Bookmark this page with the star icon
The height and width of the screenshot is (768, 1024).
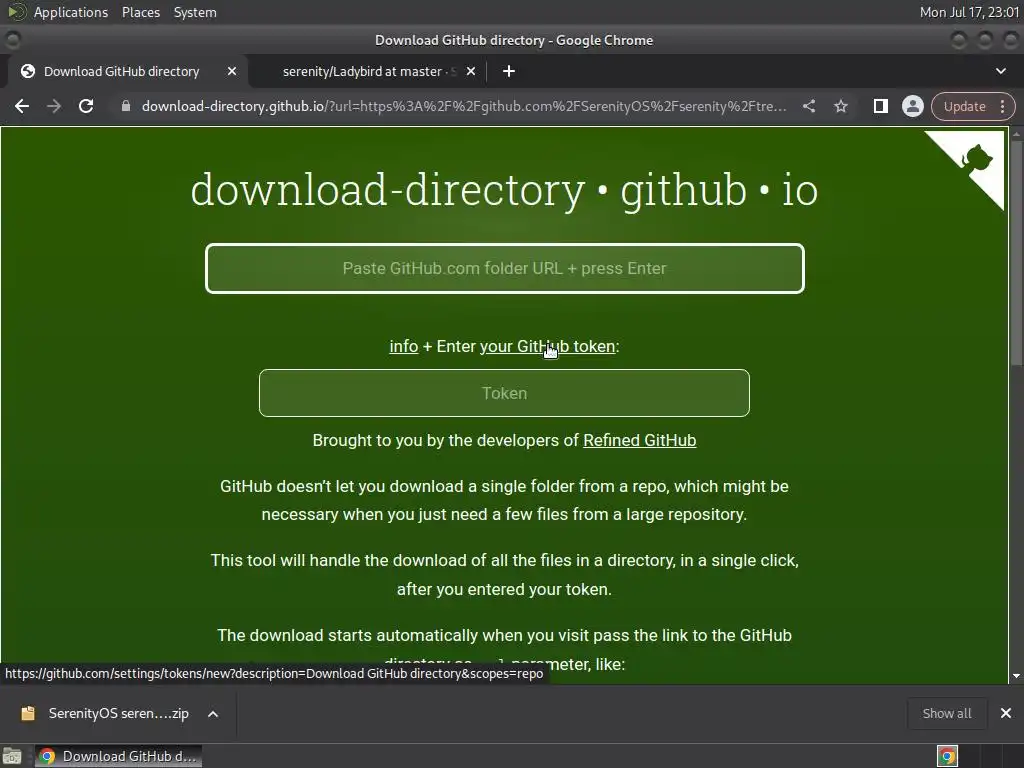[x=841, y=106]
